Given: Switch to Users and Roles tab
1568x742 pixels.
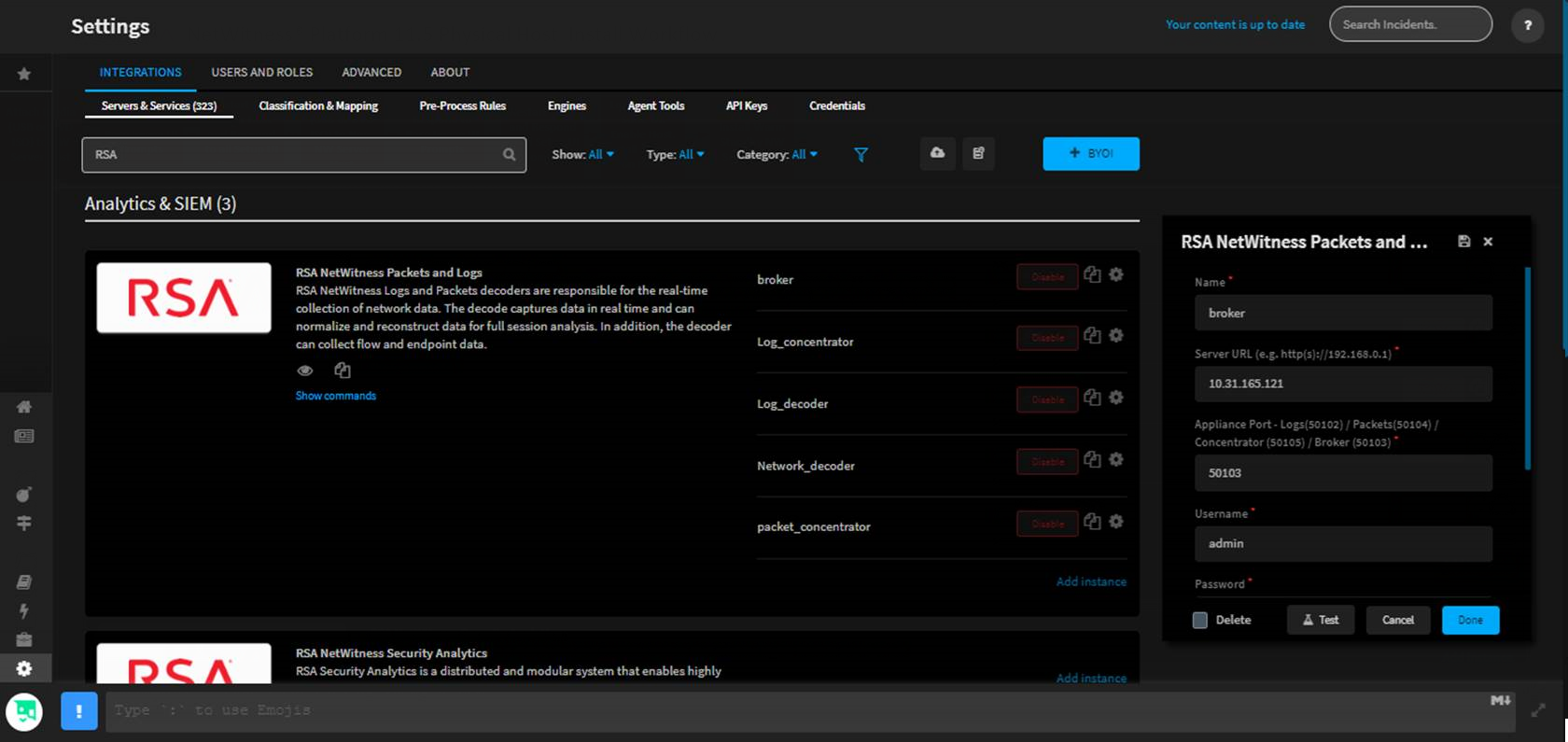Looking at the screenshot, I should pyautogui.click(x=261, y=72).
